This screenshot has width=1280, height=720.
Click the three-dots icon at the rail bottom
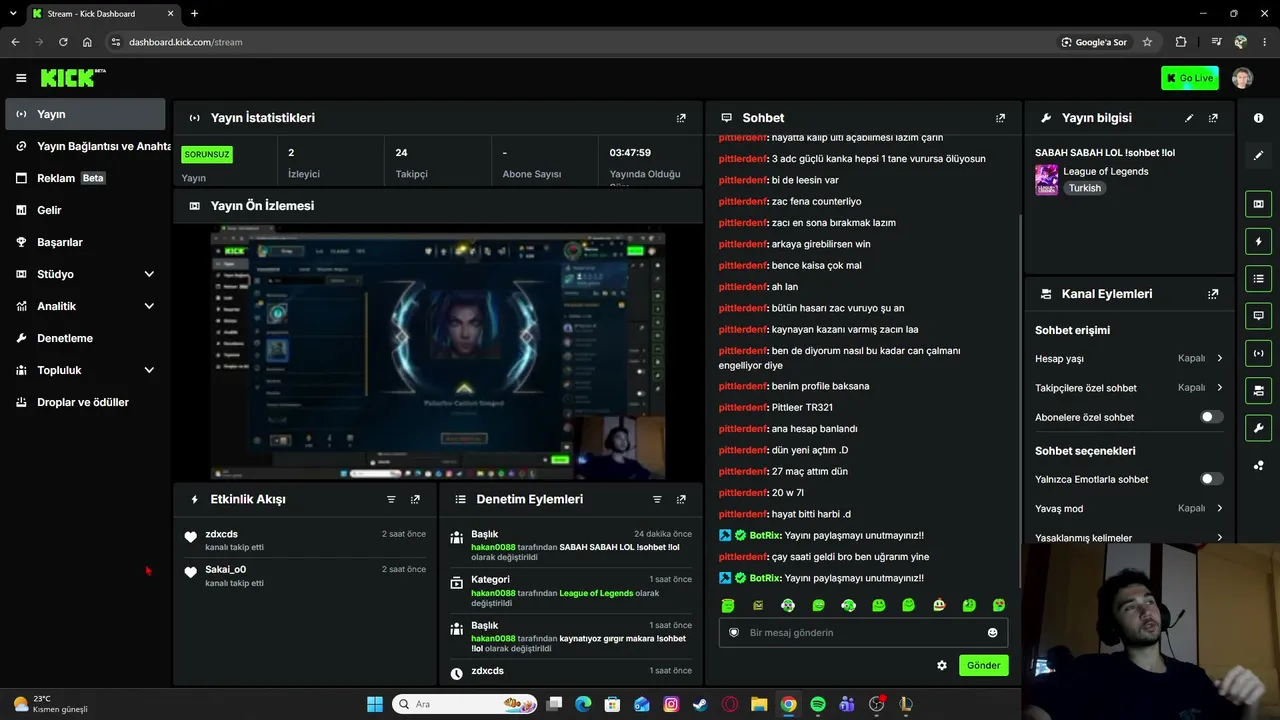click(x=1258, y=466)
